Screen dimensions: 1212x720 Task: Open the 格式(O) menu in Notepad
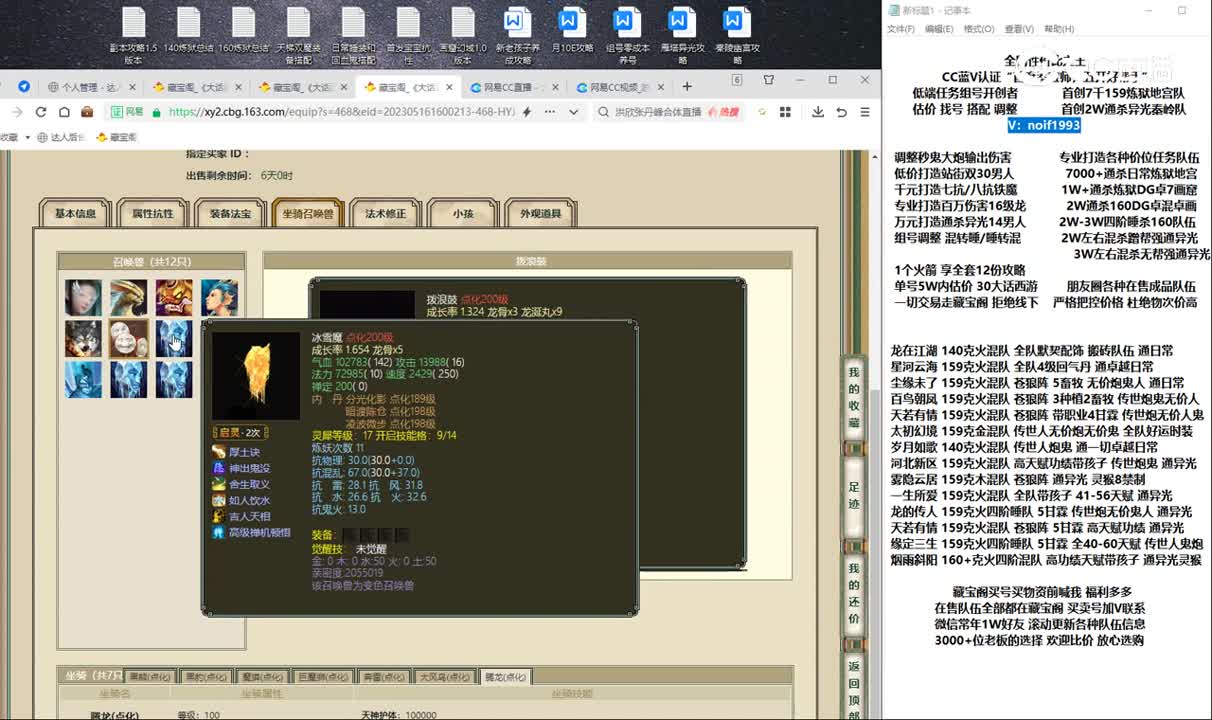(x=978, y=29)
